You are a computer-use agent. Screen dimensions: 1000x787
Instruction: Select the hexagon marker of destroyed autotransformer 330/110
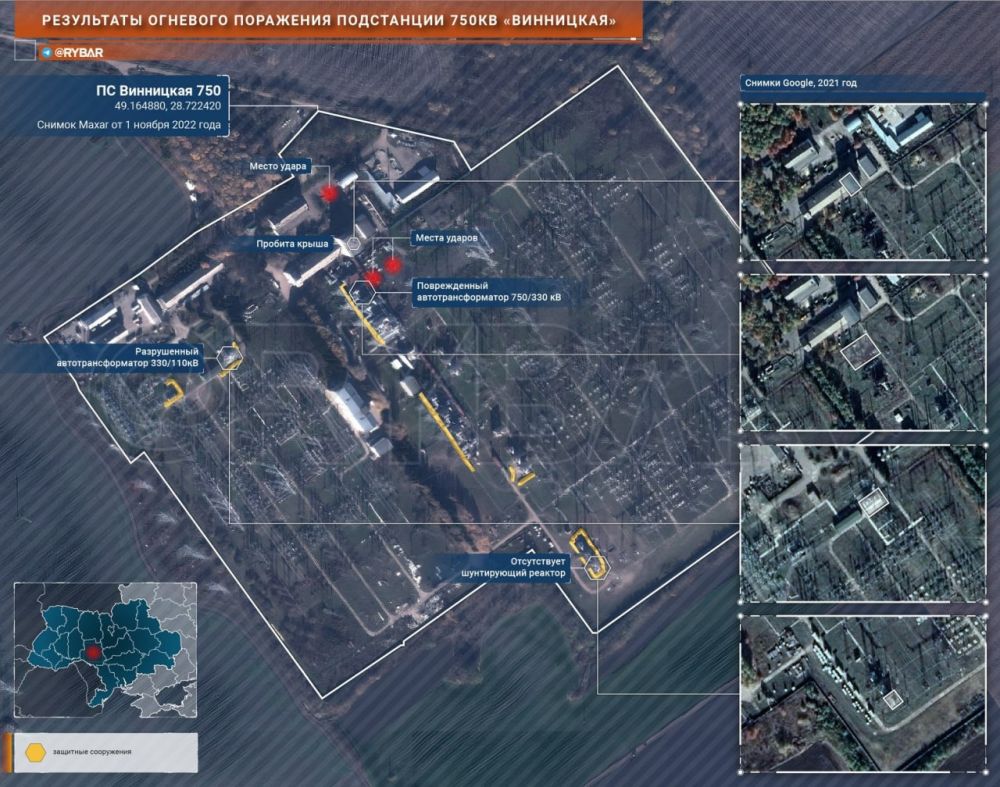point(229,357)
